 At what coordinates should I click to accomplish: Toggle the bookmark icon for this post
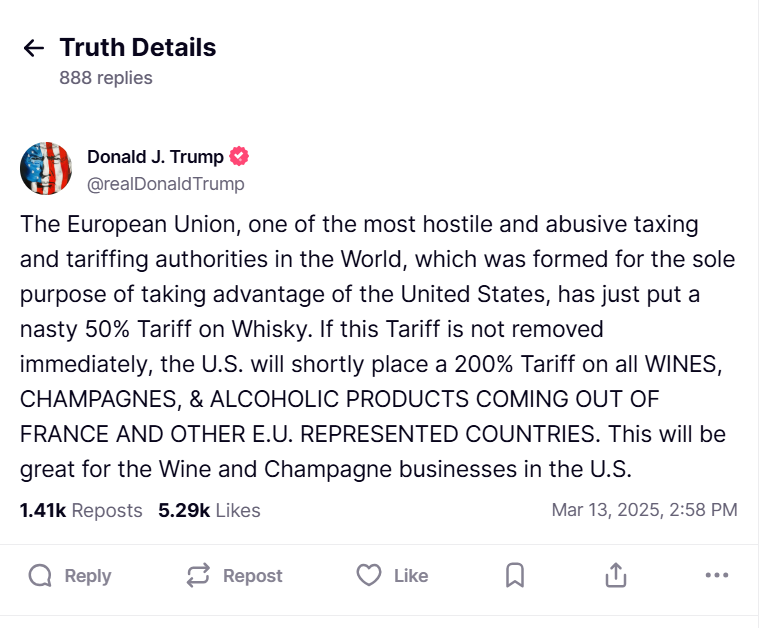pyautogui.click(x=515, y=575)
